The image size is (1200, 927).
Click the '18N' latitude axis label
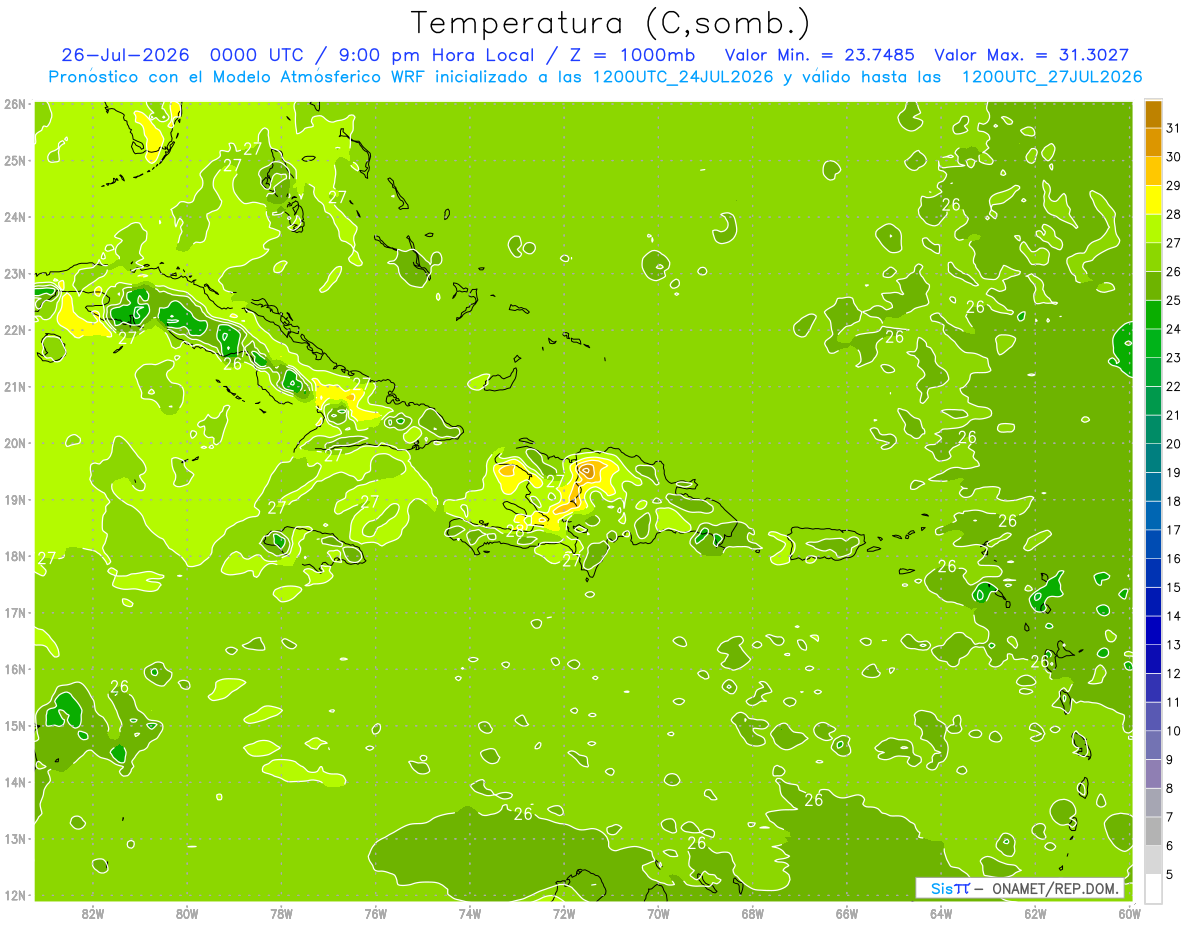point(15,556)
